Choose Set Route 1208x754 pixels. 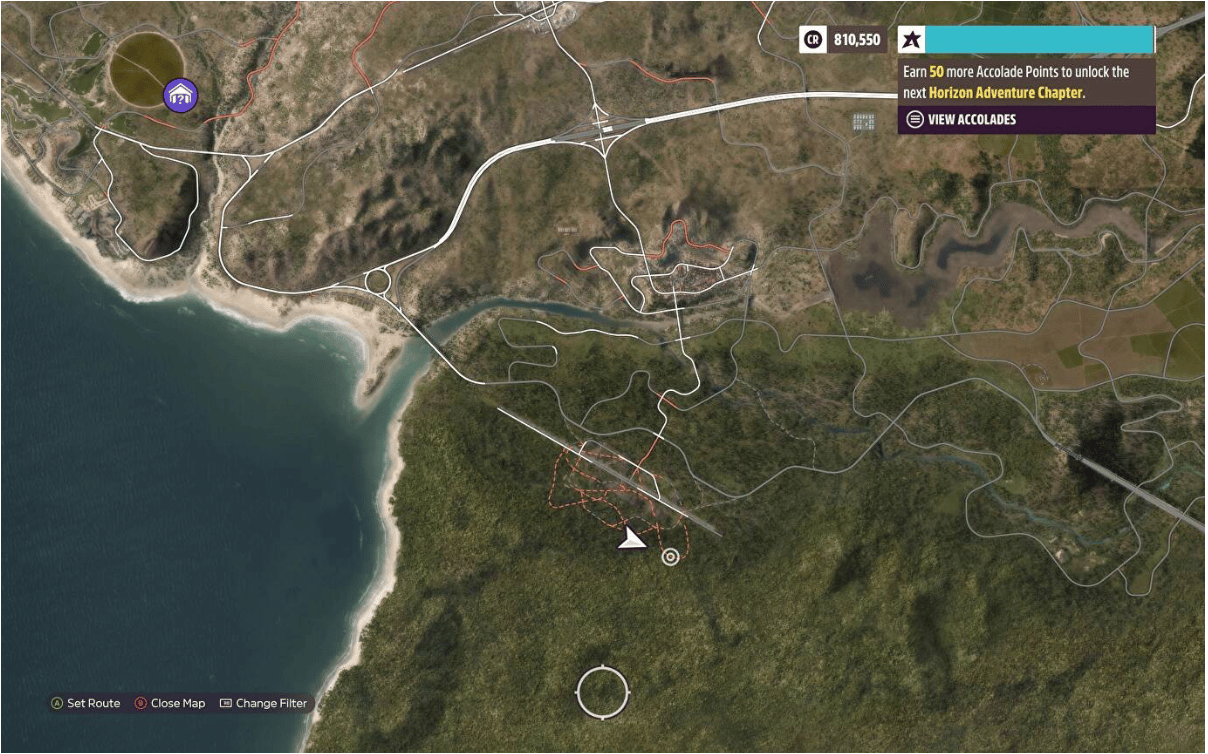[x=94, y=704]
